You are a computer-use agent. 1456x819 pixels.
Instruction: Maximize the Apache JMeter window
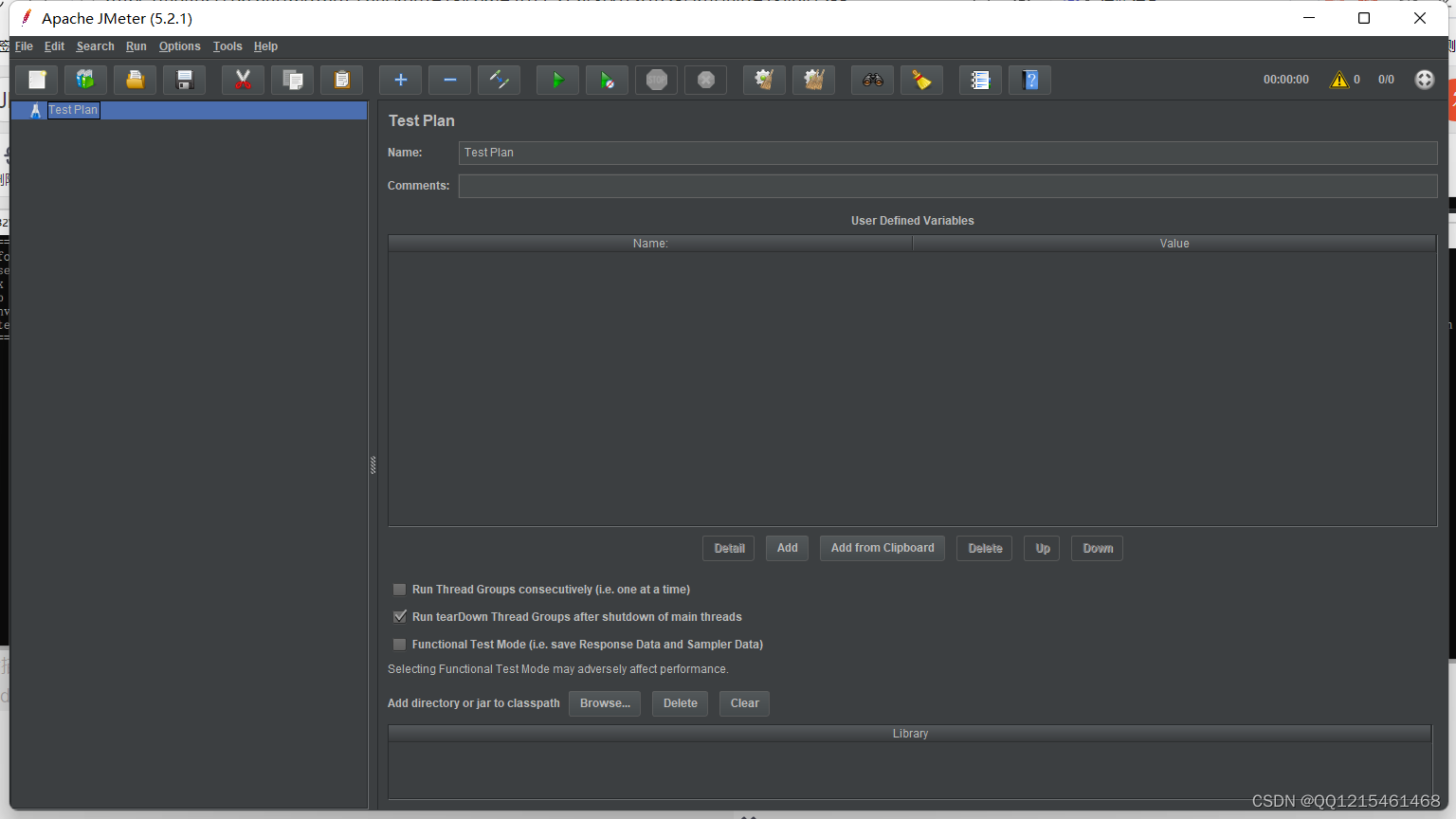coord(1364,18)
